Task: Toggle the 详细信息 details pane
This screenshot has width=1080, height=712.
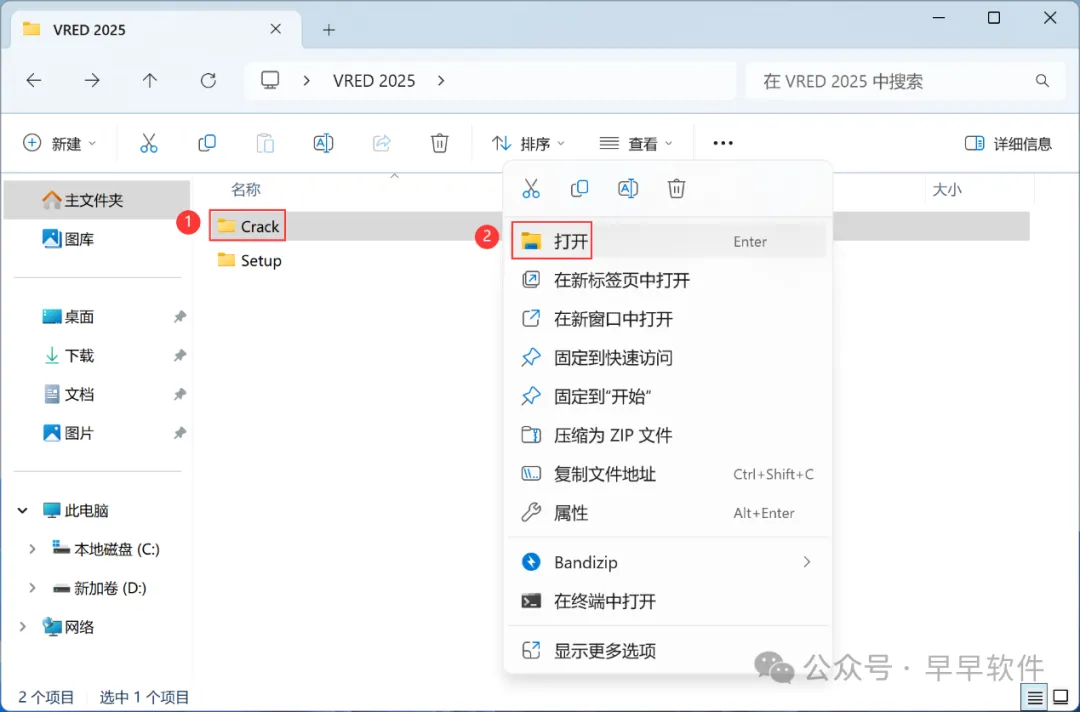Action: click(x=1008, y=143)
